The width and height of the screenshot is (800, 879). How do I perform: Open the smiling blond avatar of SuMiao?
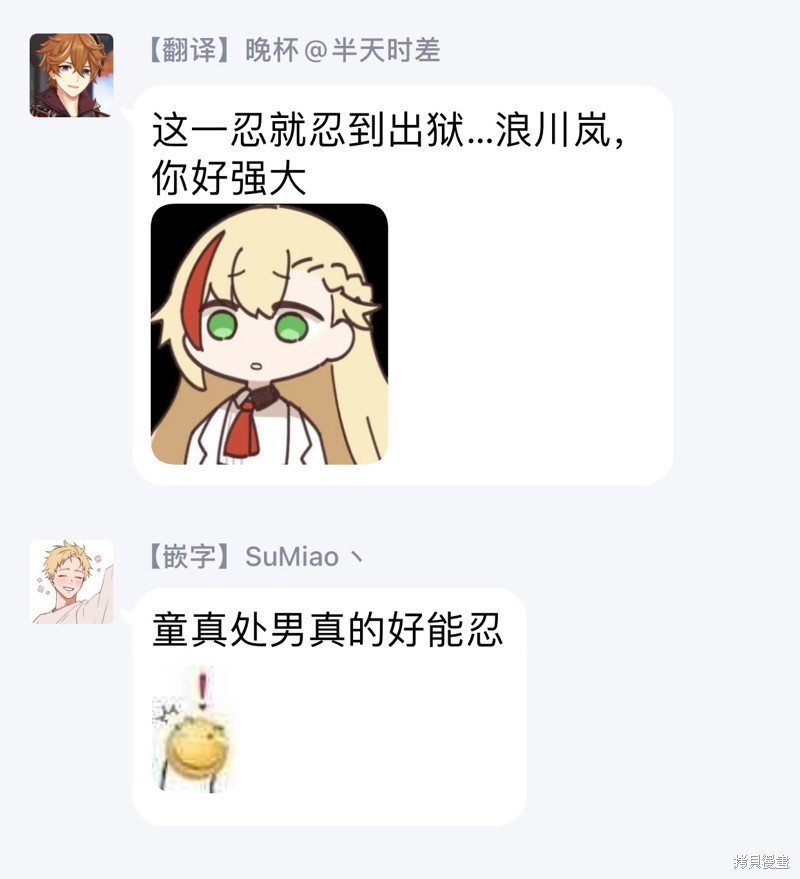[x=71, y=582]
